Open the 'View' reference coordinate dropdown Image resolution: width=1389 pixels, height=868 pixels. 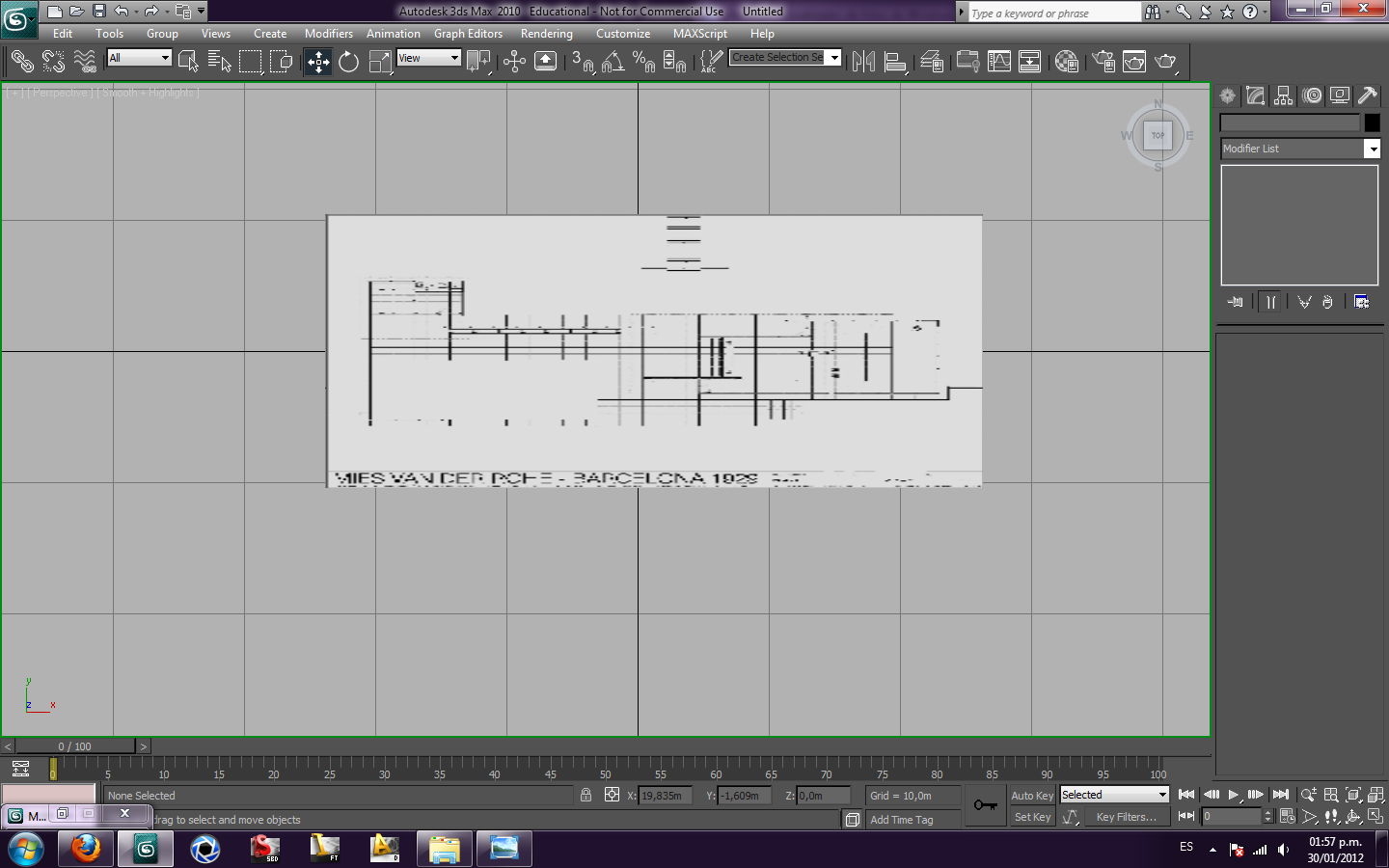click(x=429, y=58)
